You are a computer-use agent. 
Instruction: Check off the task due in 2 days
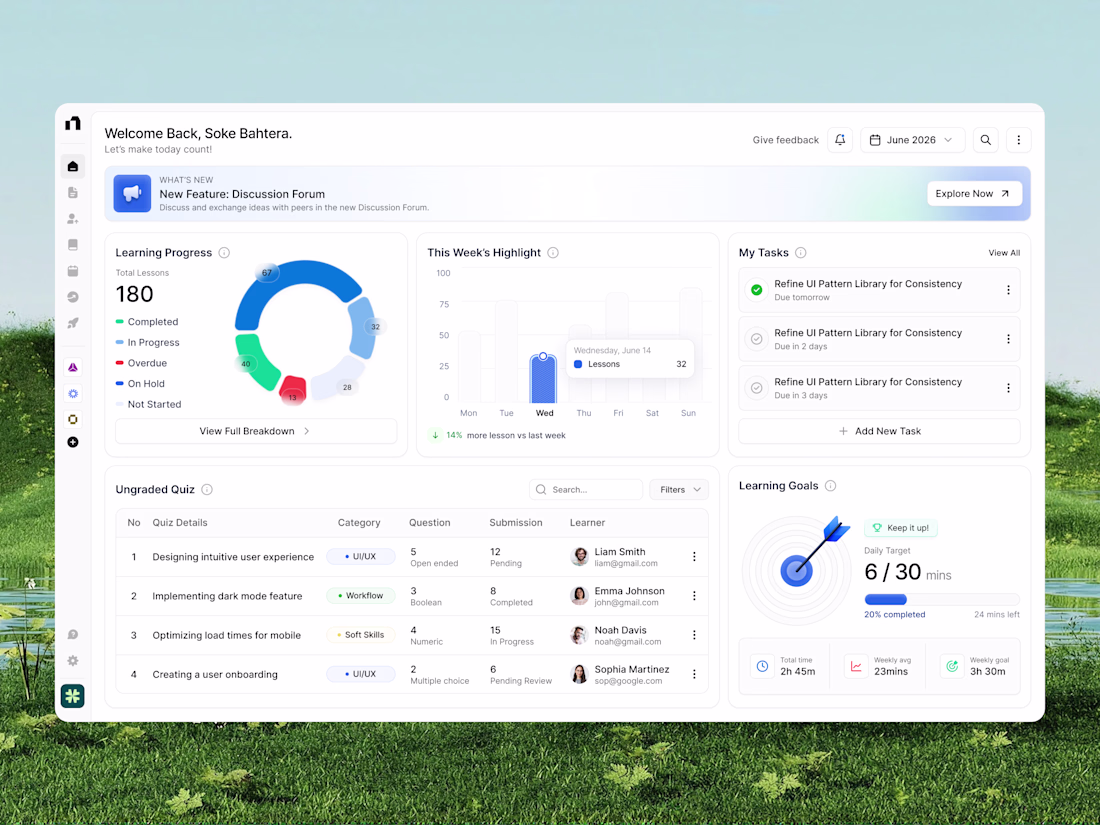tap(756, 339)
